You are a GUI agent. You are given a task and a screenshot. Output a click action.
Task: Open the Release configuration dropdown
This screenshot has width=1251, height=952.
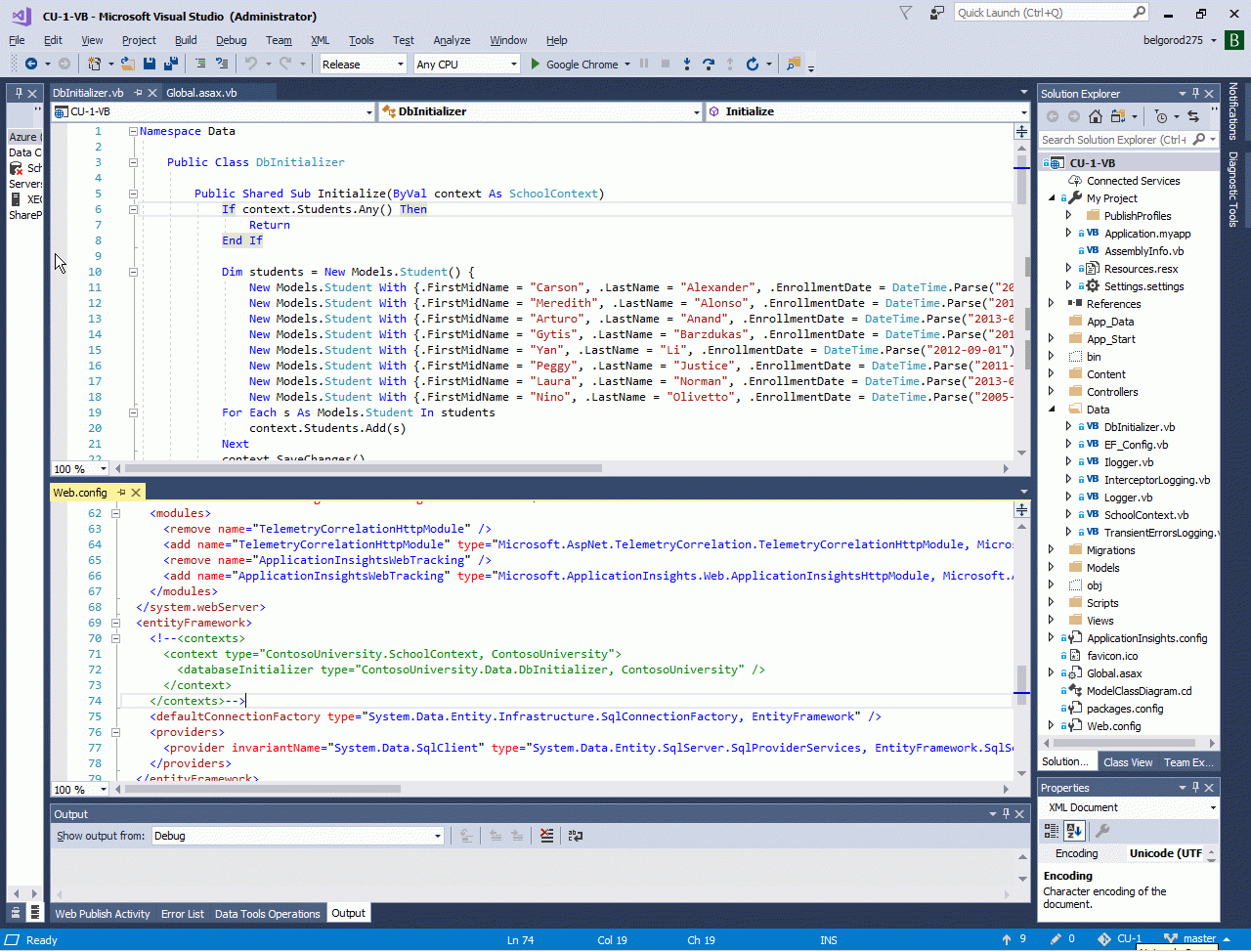point(363,65)
